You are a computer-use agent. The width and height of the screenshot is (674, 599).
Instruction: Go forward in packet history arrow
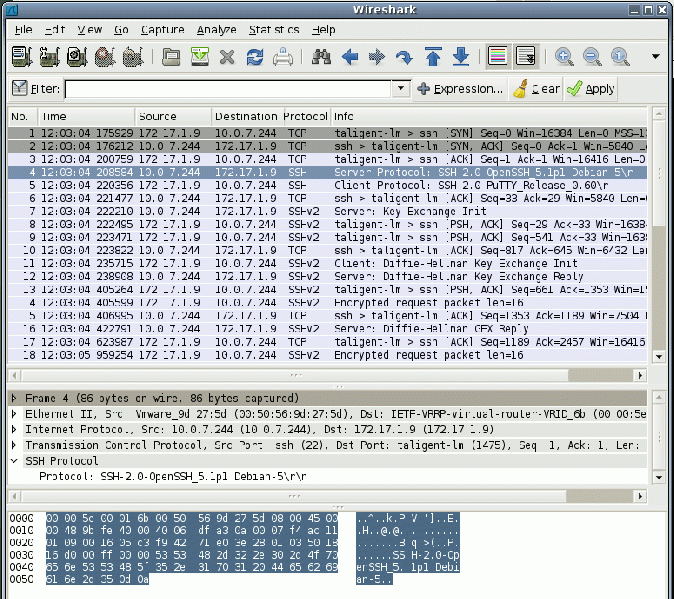[377, 57]
